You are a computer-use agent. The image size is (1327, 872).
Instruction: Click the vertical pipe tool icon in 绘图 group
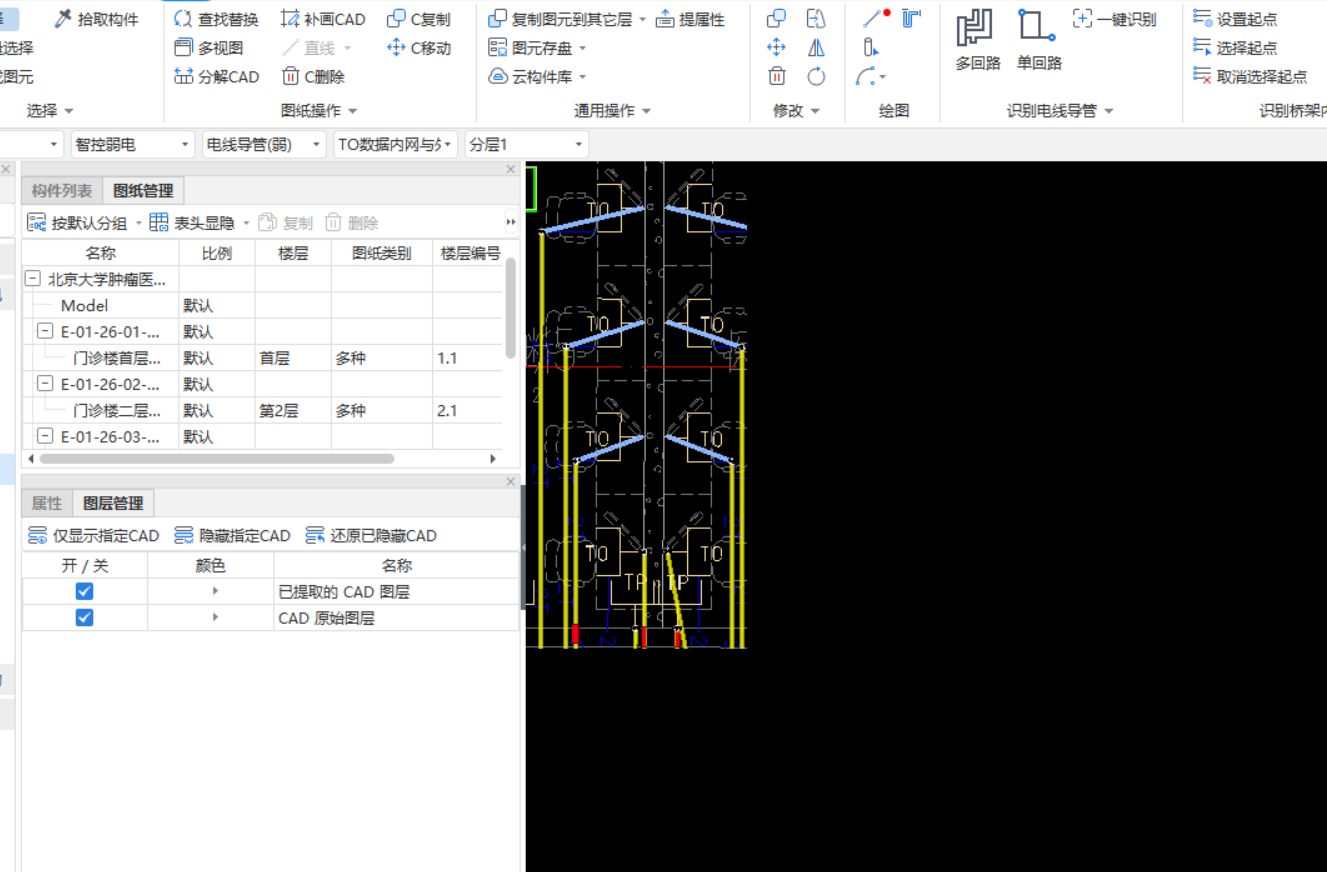click(x=870, y=47)
